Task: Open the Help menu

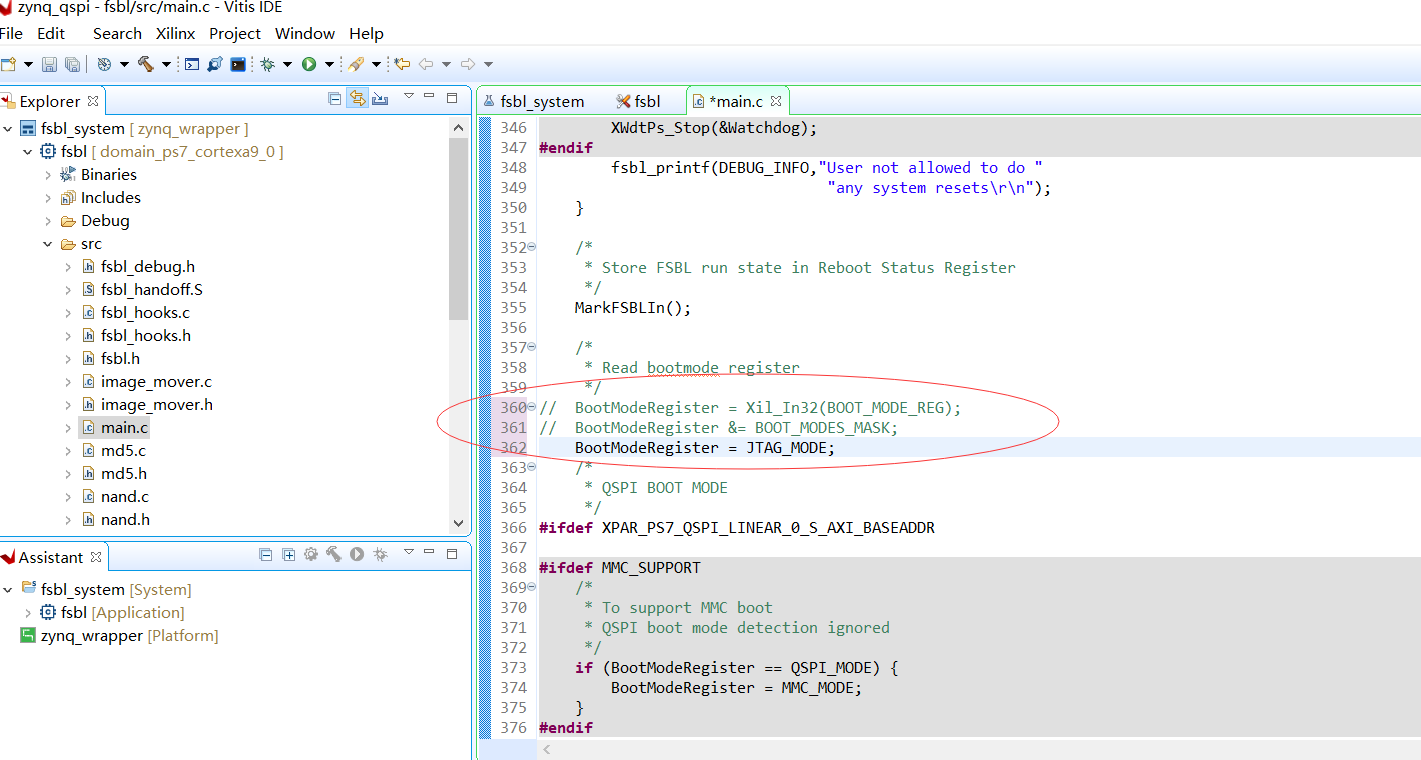Action: (x=366, y=33)
